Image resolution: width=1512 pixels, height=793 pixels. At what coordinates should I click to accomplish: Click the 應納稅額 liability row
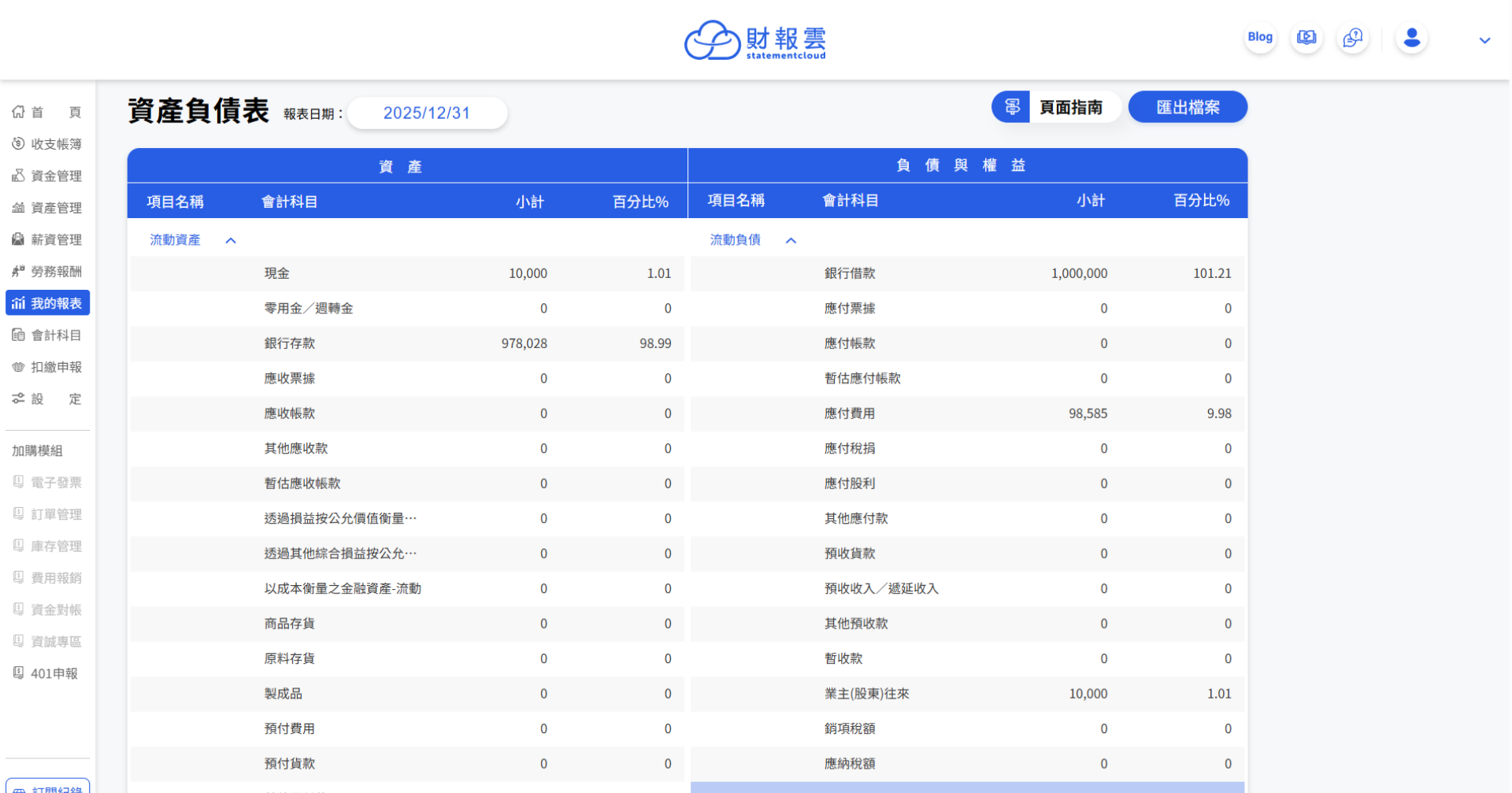tap(968, 764)
